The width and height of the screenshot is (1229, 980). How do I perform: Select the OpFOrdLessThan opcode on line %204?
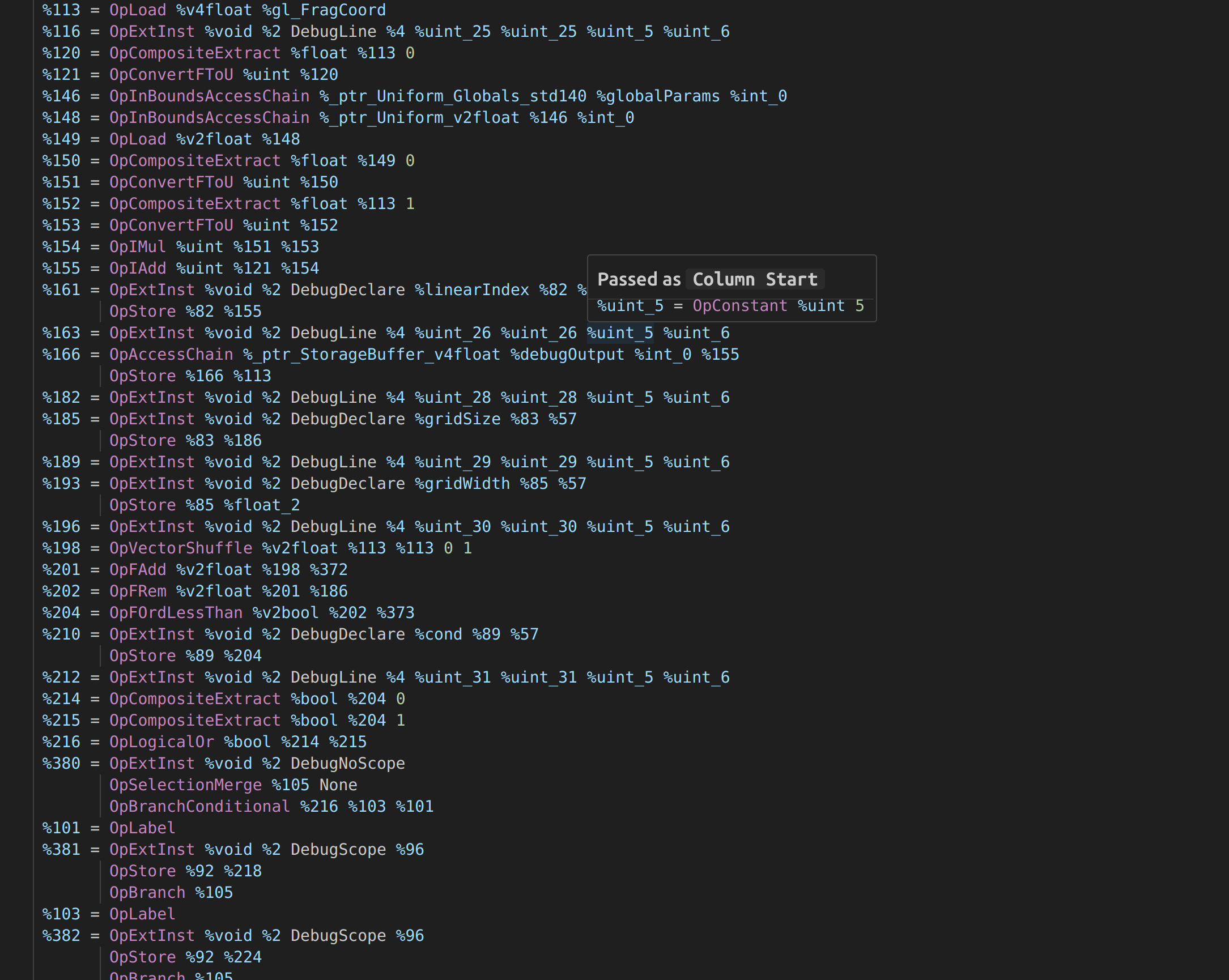coord(176,613)
